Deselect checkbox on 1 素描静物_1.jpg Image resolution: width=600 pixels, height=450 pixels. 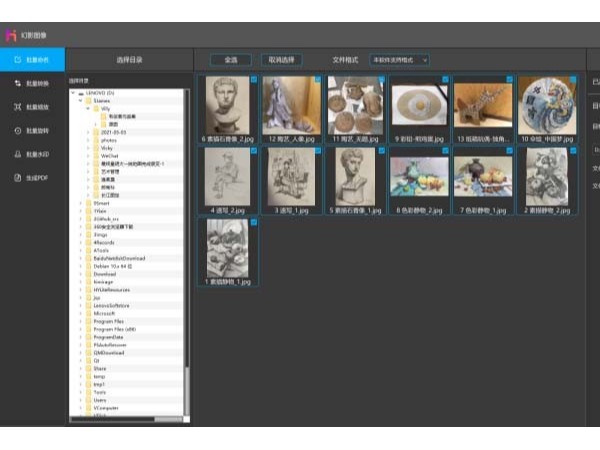tap(254, 221)
